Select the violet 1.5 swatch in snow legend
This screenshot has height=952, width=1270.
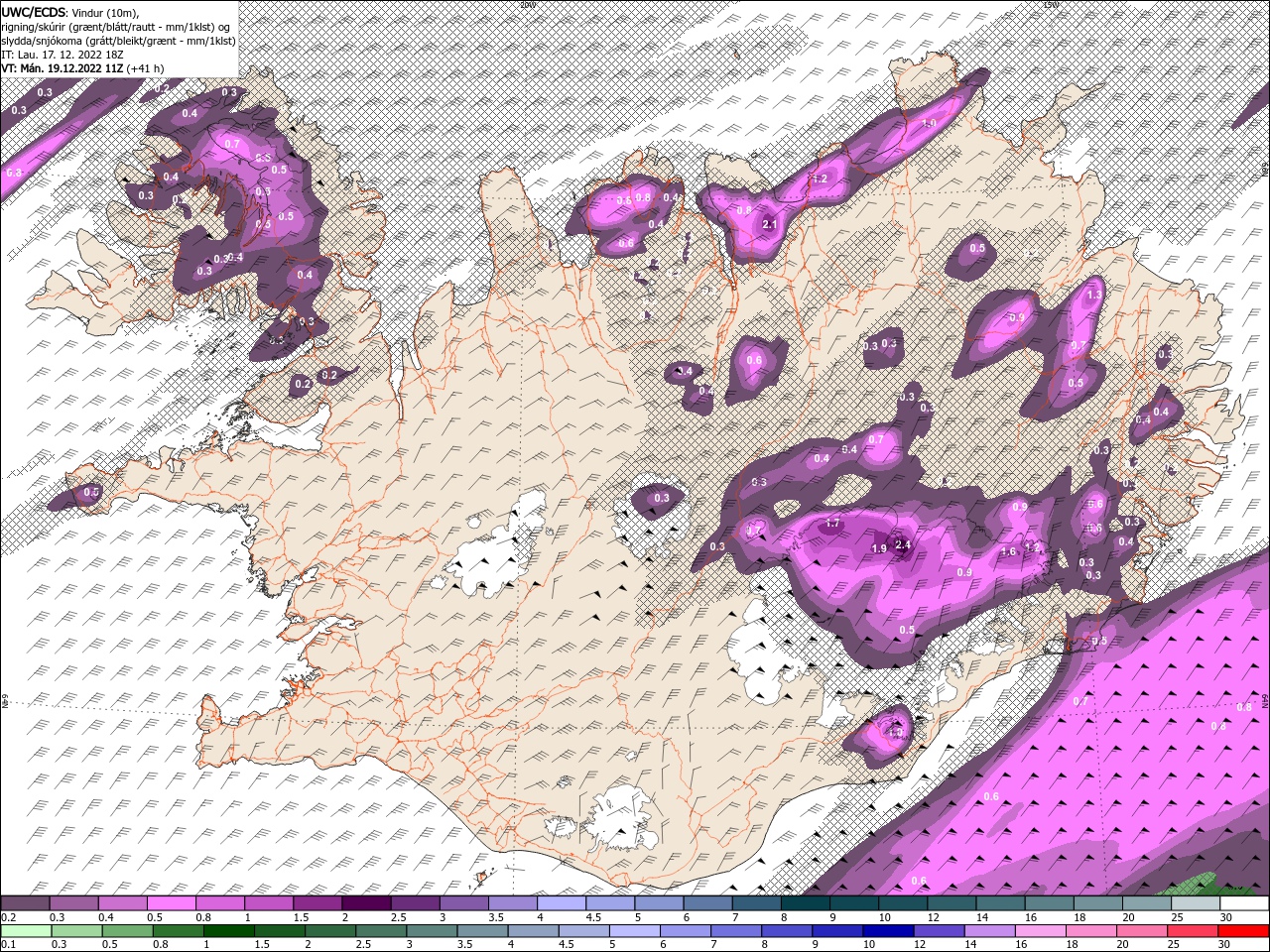pyautogui.click(x=317, y=902)
